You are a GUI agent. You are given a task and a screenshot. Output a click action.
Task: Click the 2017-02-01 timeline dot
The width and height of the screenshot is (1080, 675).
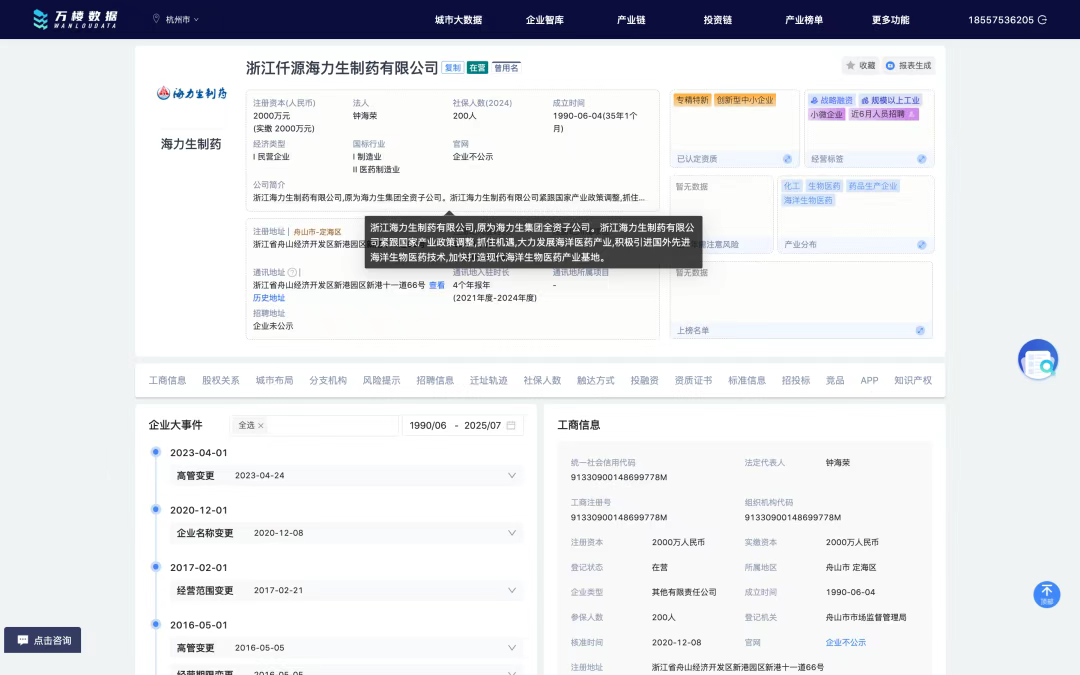pyautogui.click(x=156, y=566)
